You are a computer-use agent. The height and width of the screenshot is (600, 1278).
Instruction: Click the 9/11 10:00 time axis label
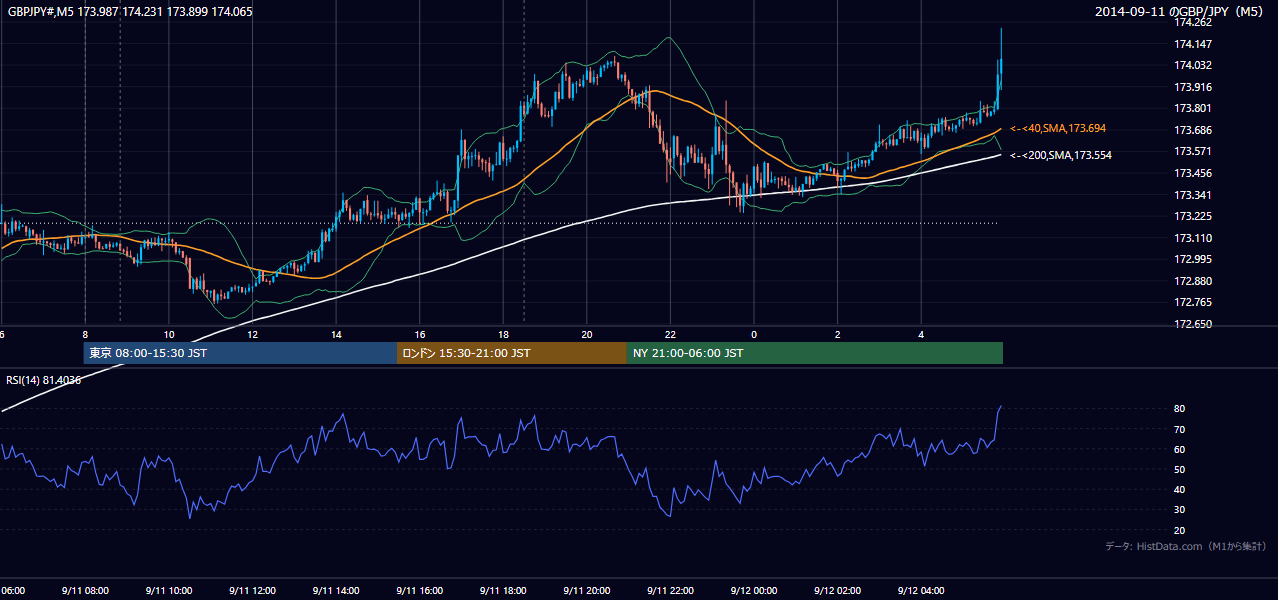click(x=168, y=591)
